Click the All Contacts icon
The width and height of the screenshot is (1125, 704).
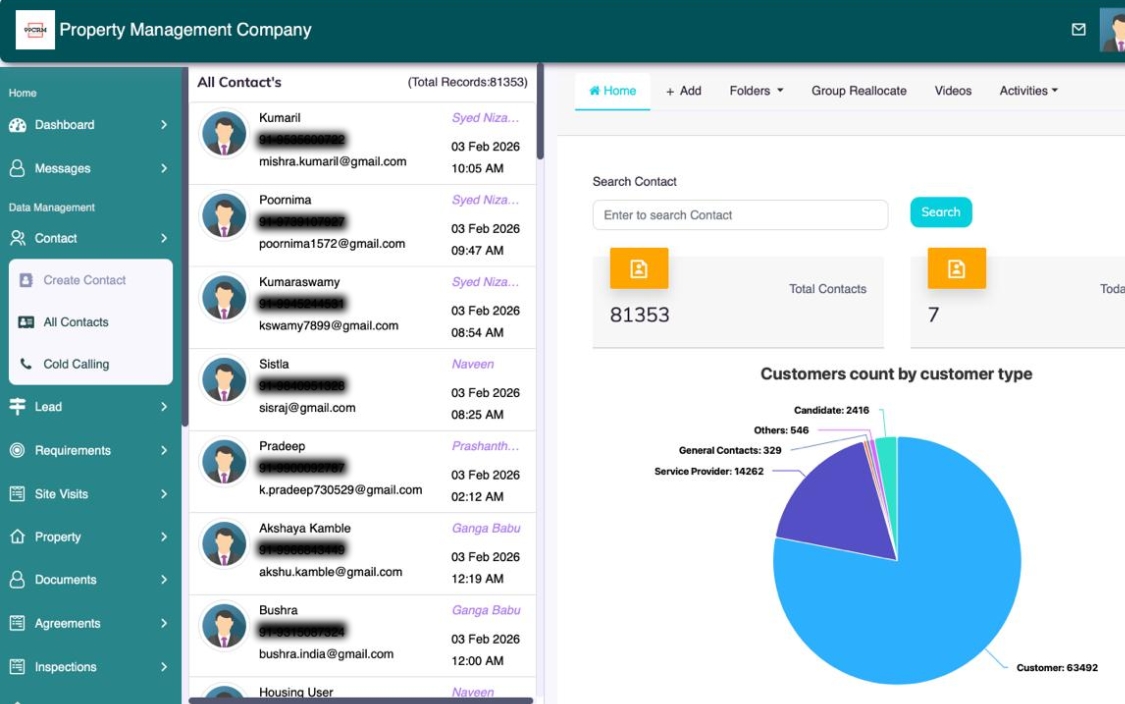pos(29,322)
